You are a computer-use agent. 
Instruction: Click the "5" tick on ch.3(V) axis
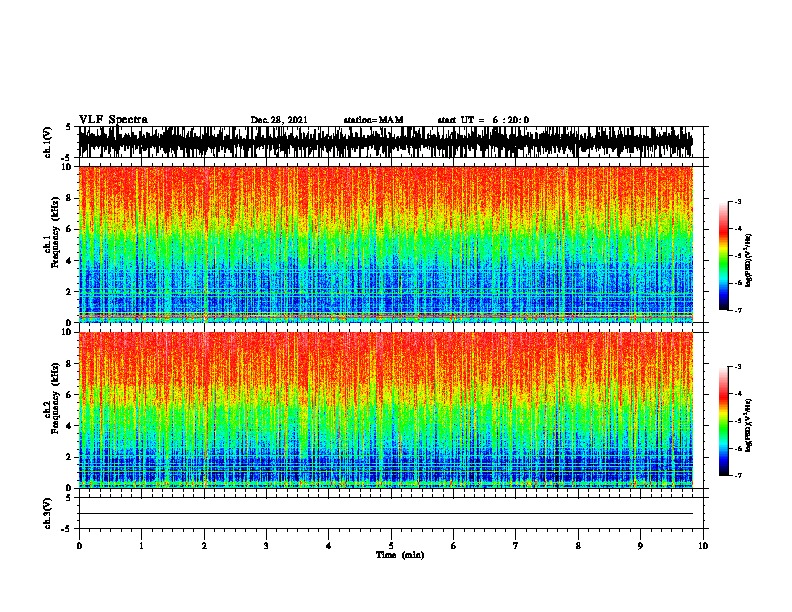[x=69, y=498]
